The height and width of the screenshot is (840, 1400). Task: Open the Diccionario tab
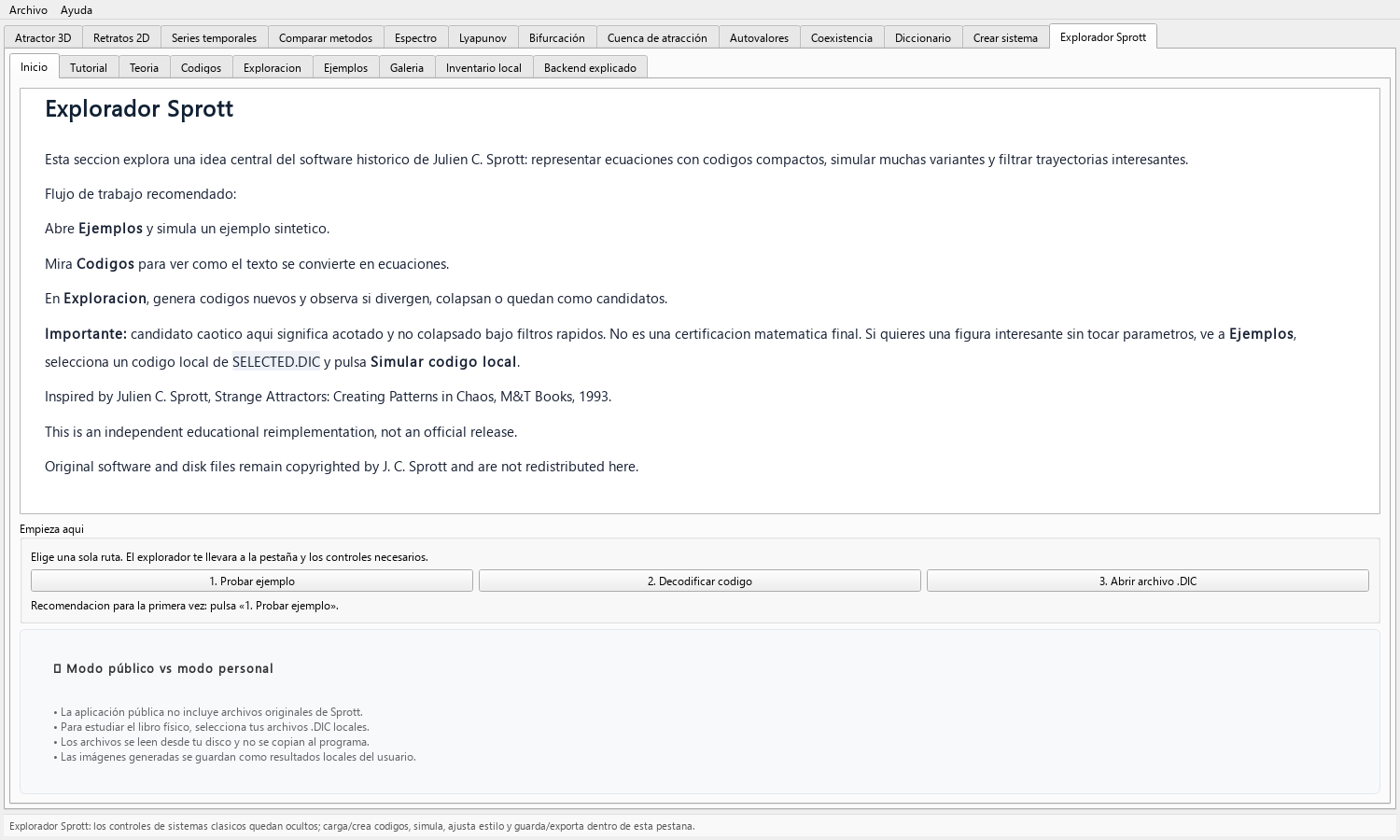[x=923, y=38]
